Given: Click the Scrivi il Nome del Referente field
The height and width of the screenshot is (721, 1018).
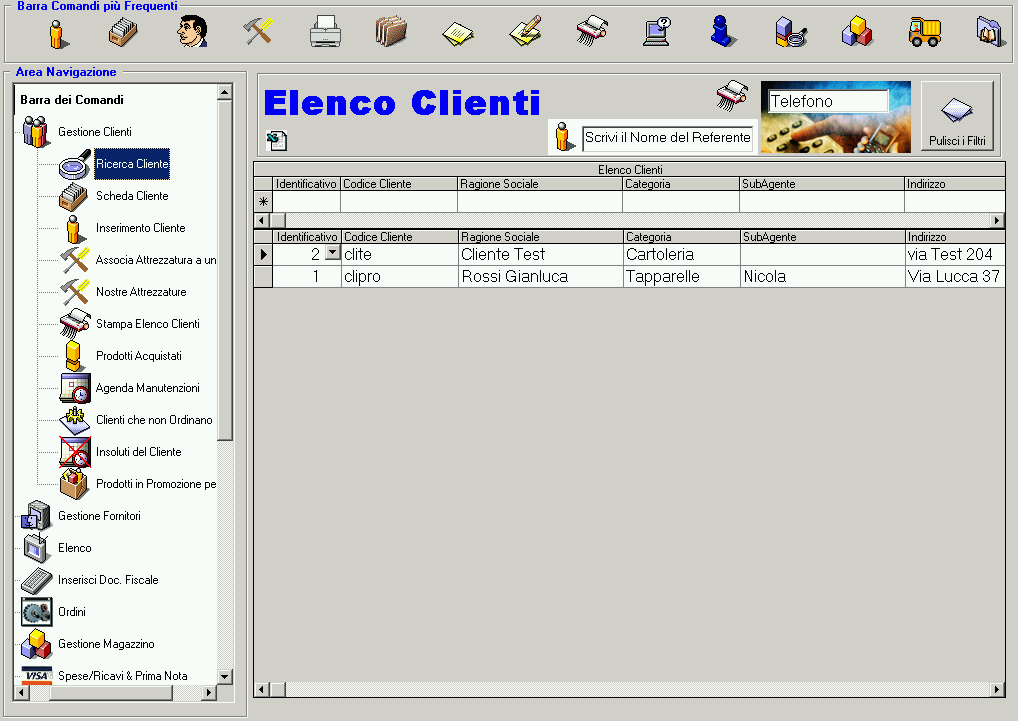Looking at the screenshot, I should point(667,138).
